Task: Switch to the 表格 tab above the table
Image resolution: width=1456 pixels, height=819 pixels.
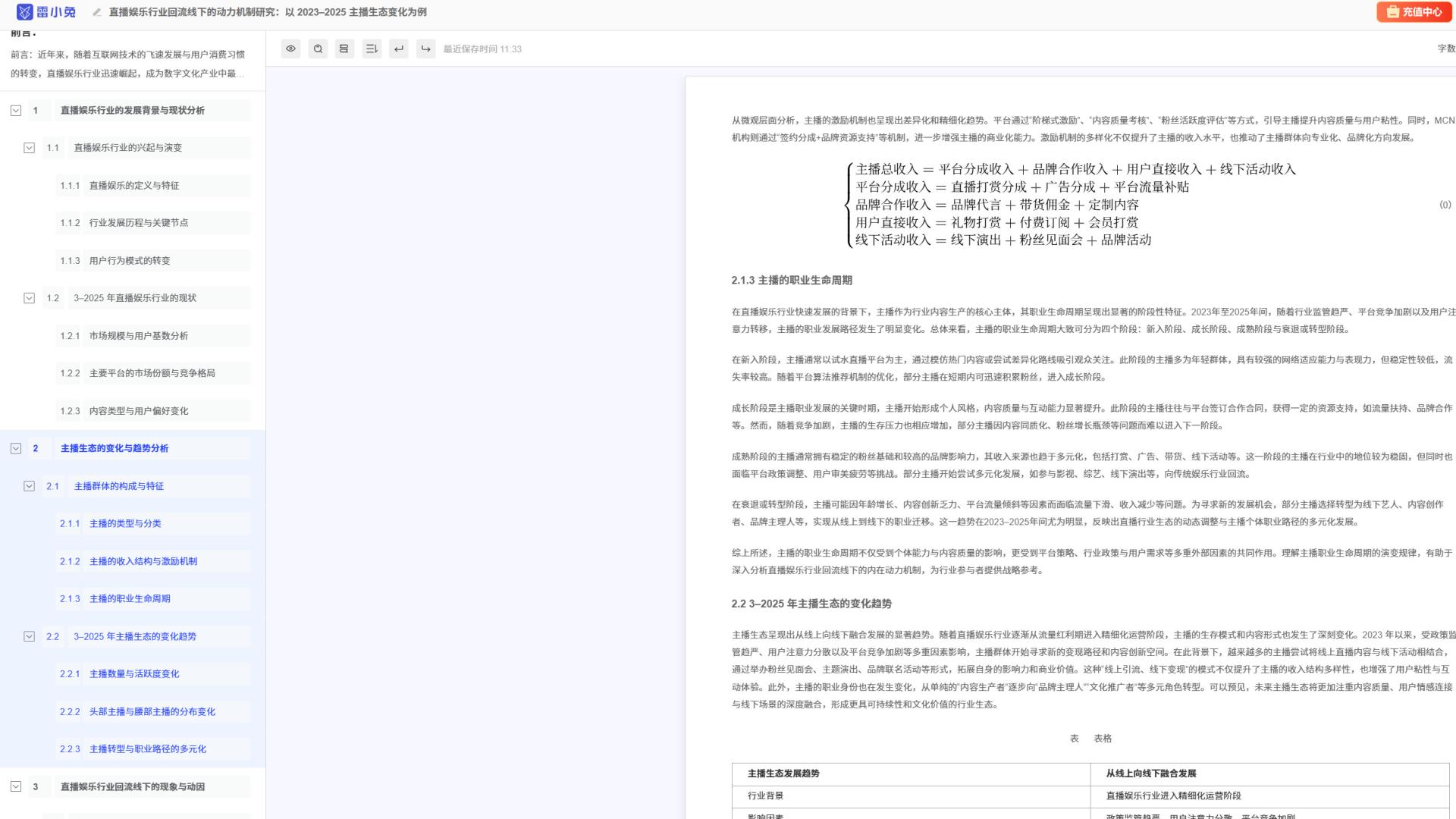Action: coord(1103,738)
